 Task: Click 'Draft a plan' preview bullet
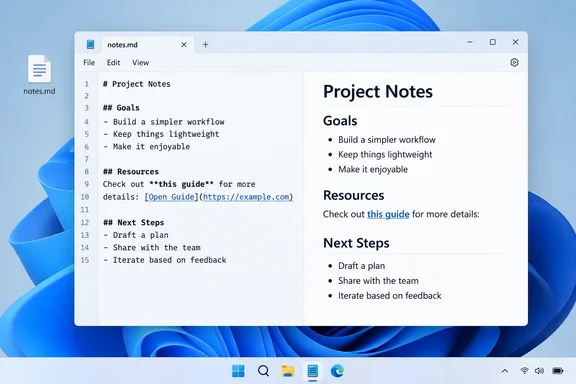point(361,266)
